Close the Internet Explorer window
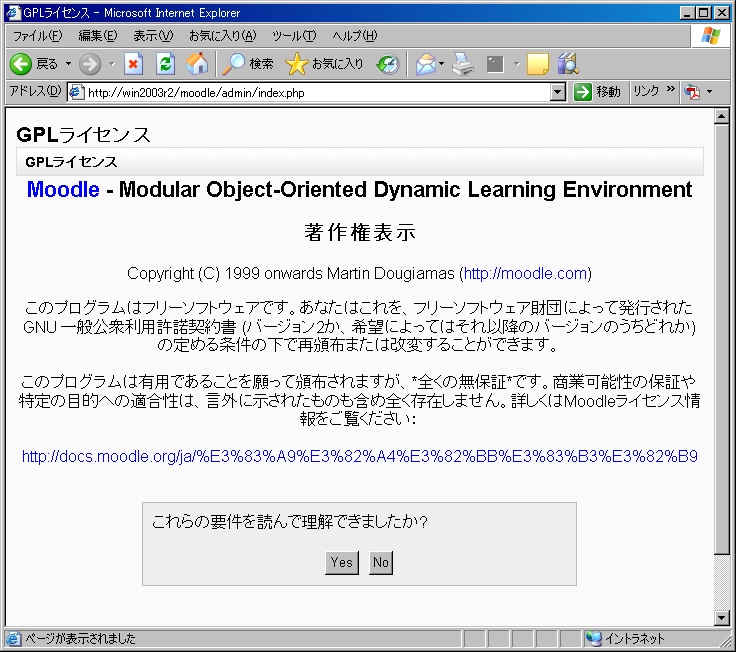This screenshot has height=652, width=736. (721, 13)
